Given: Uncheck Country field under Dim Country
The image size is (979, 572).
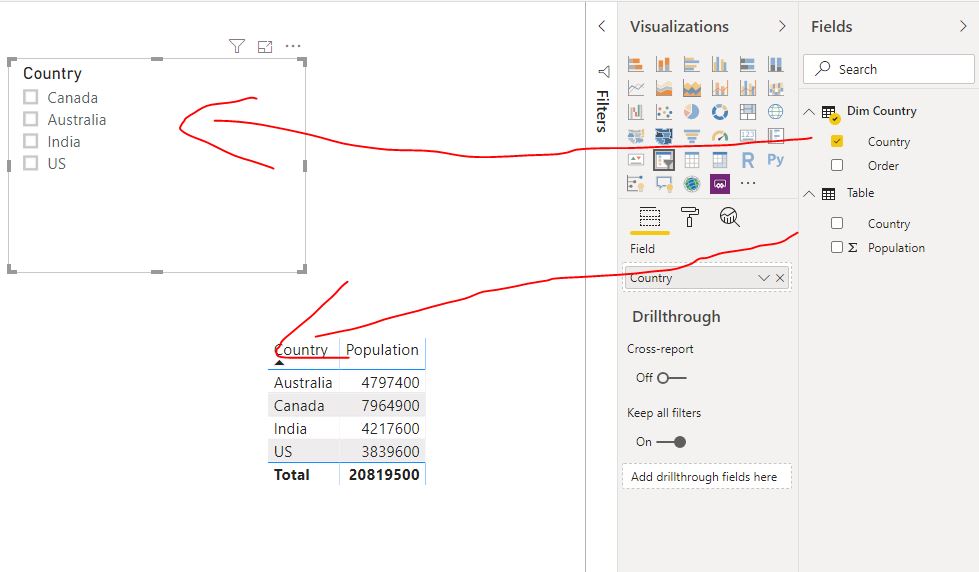Looking at the screenshot, I should (x=837, y=141).
